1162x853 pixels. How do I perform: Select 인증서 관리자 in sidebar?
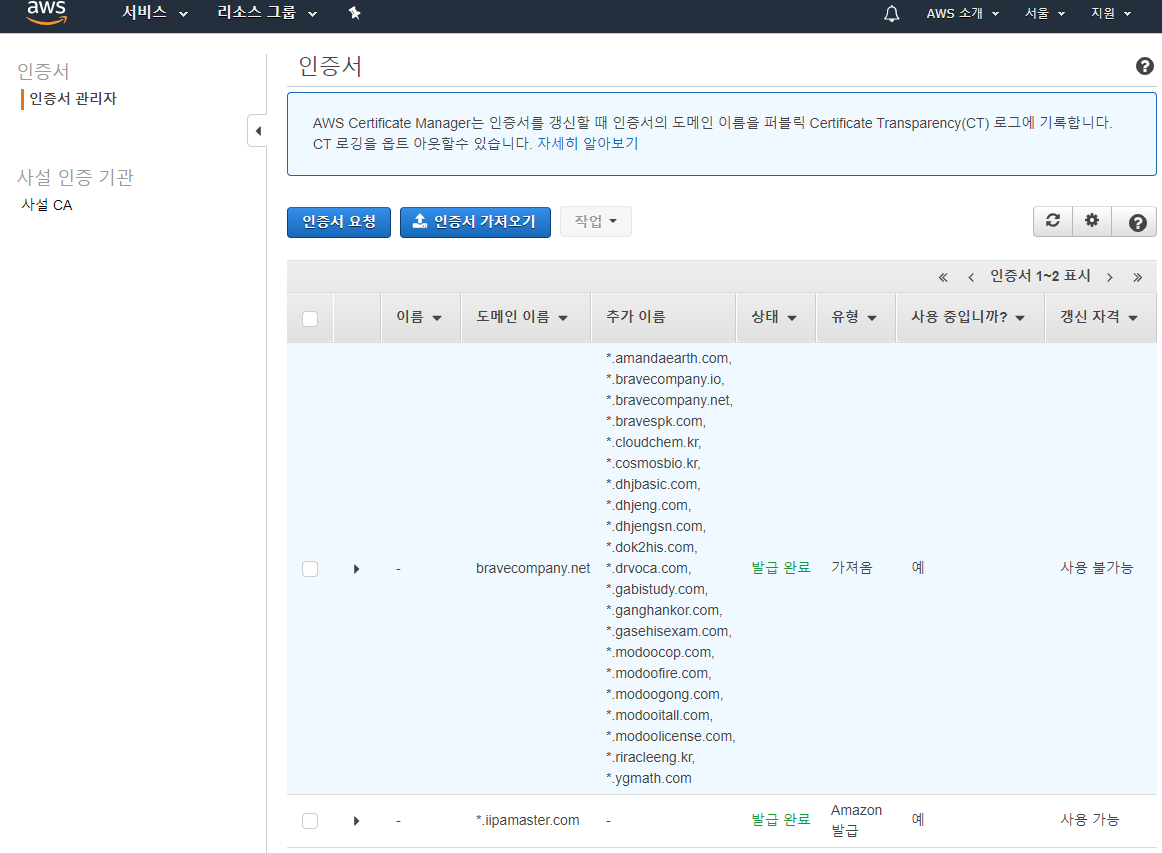coord(73,99)
